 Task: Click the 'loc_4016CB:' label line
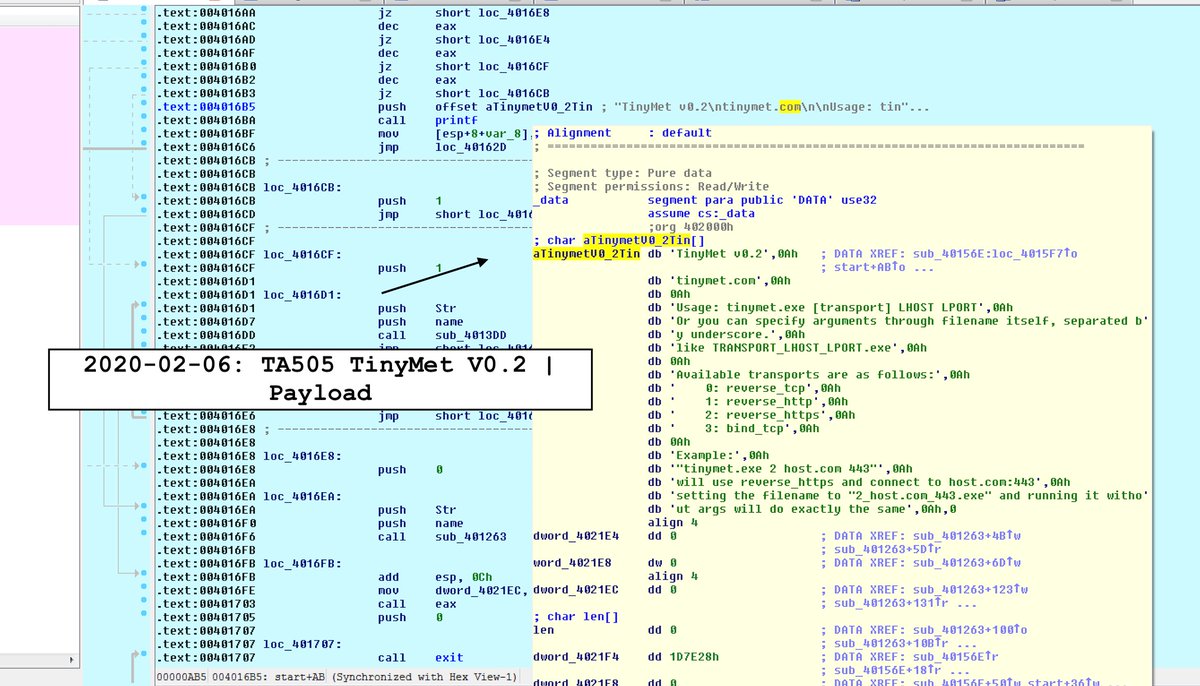coord(302,187)
